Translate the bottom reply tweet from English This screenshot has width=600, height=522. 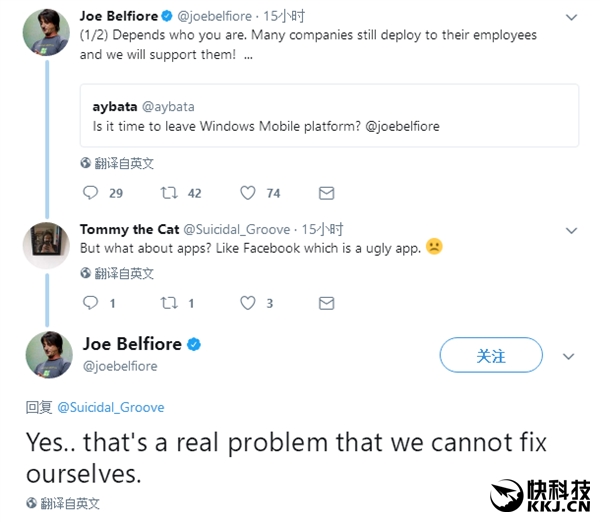point(70,503)
